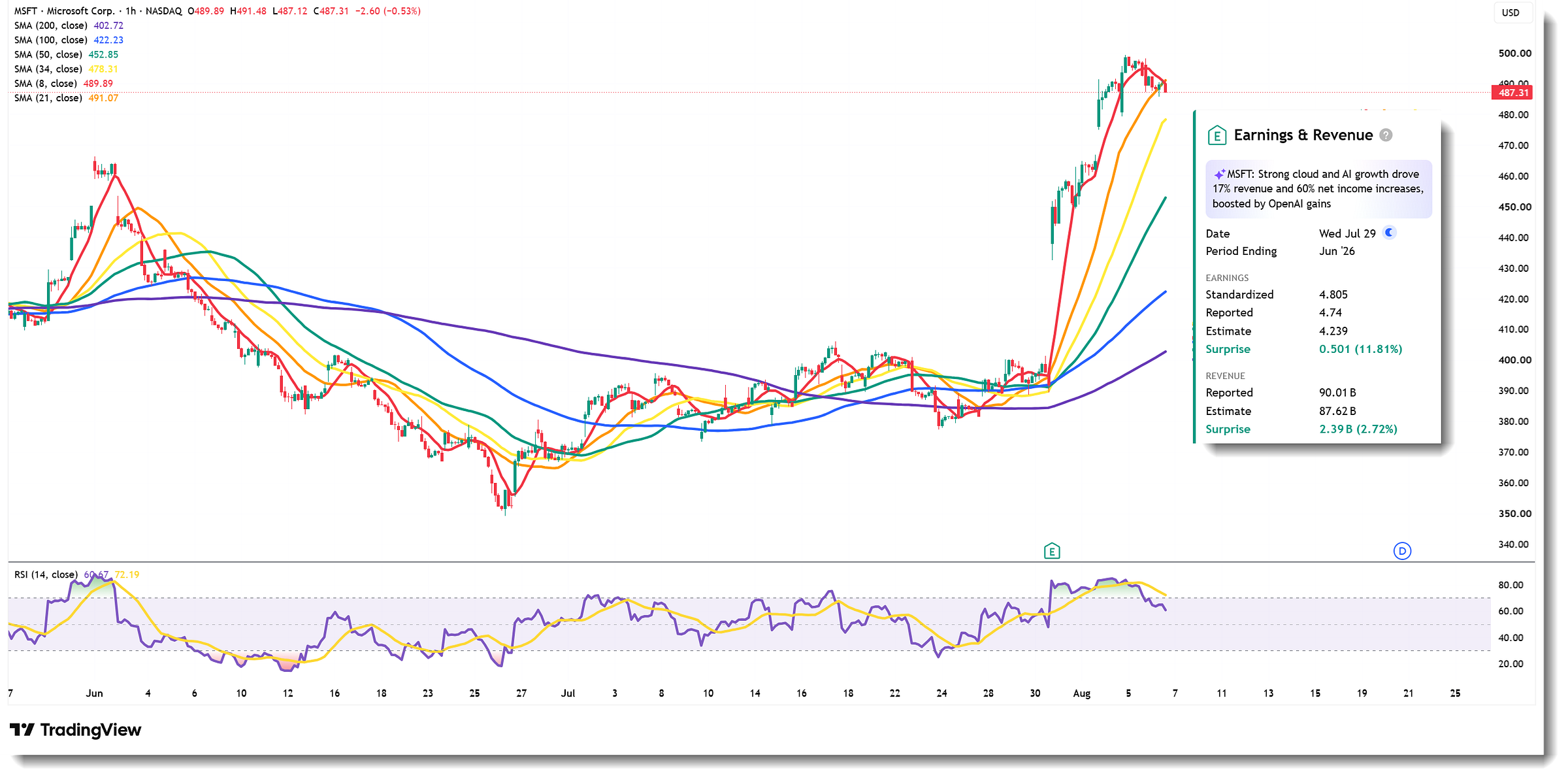
Task: Click the revenue Surprise value 2.39 B (2.72%)
Action: 1358,429
